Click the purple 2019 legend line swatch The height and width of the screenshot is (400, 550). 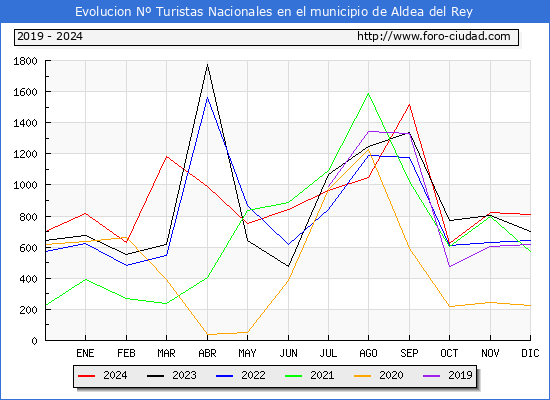432,376
